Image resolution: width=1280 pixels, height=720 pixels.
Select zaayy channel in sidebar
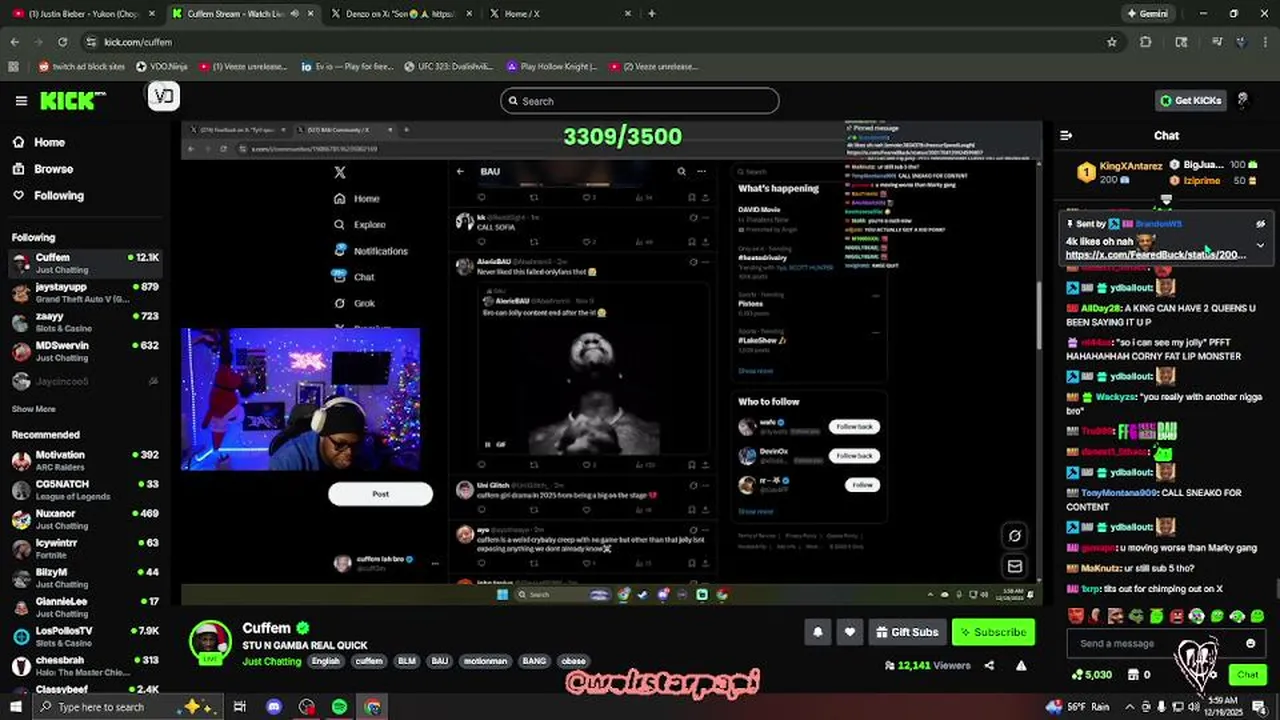click(x=85, y=322)
